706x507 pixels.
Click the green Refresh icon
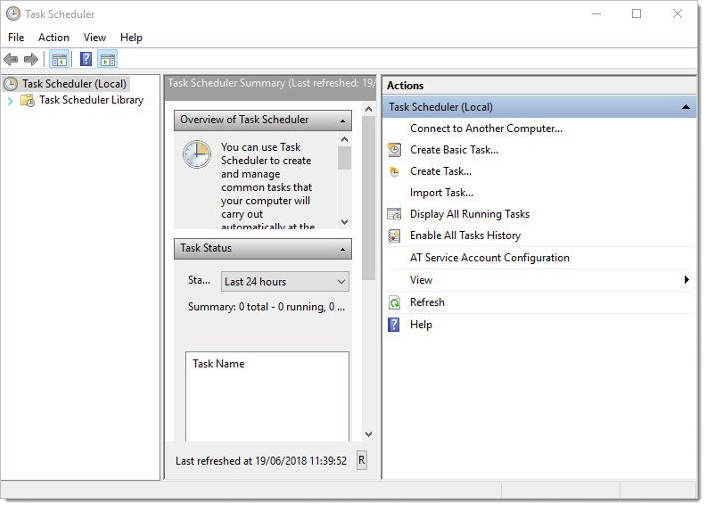(394, 302)
